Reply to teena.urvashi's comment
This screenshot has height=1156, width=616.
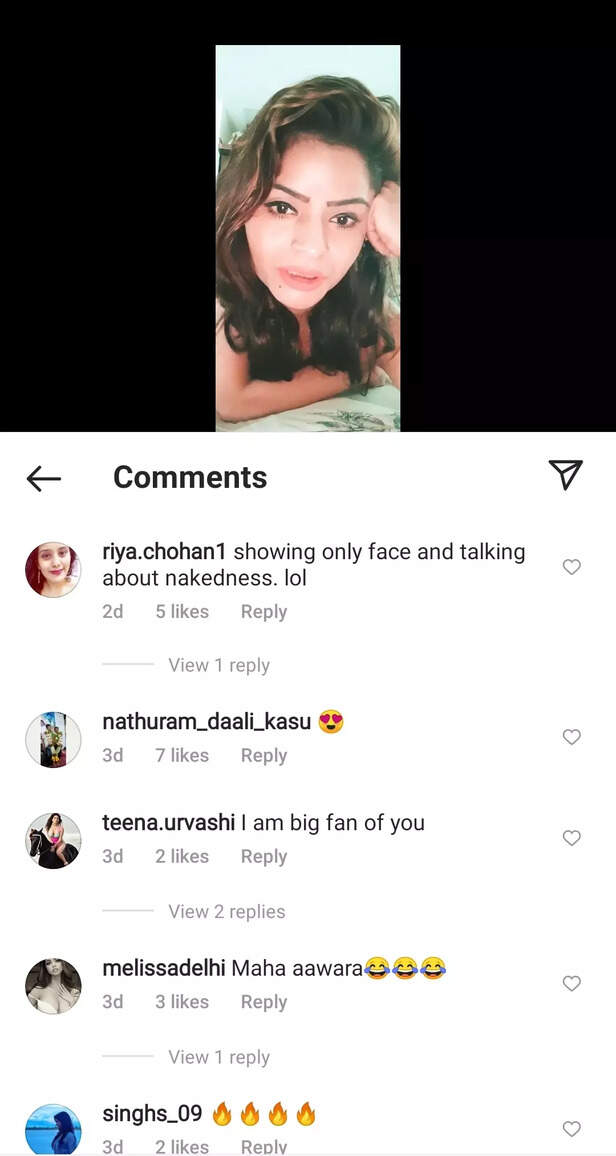[x=263, y=856]
